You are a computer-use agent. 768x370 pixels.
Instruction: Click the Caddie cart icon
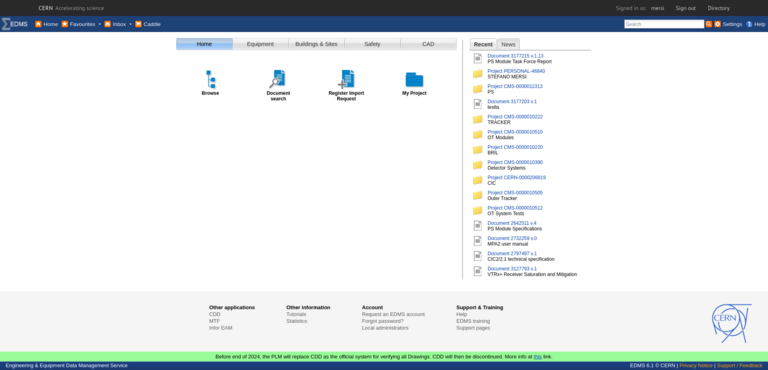138,24
